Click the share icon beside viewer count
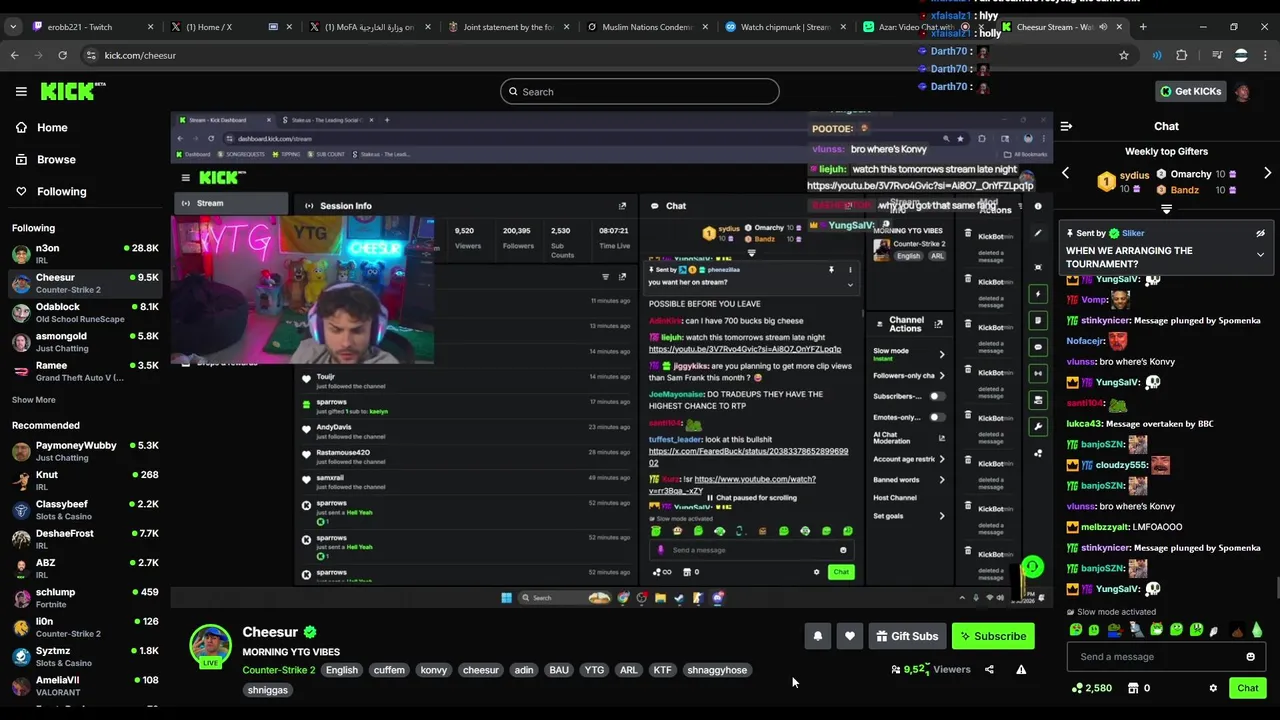 [989, 669]
